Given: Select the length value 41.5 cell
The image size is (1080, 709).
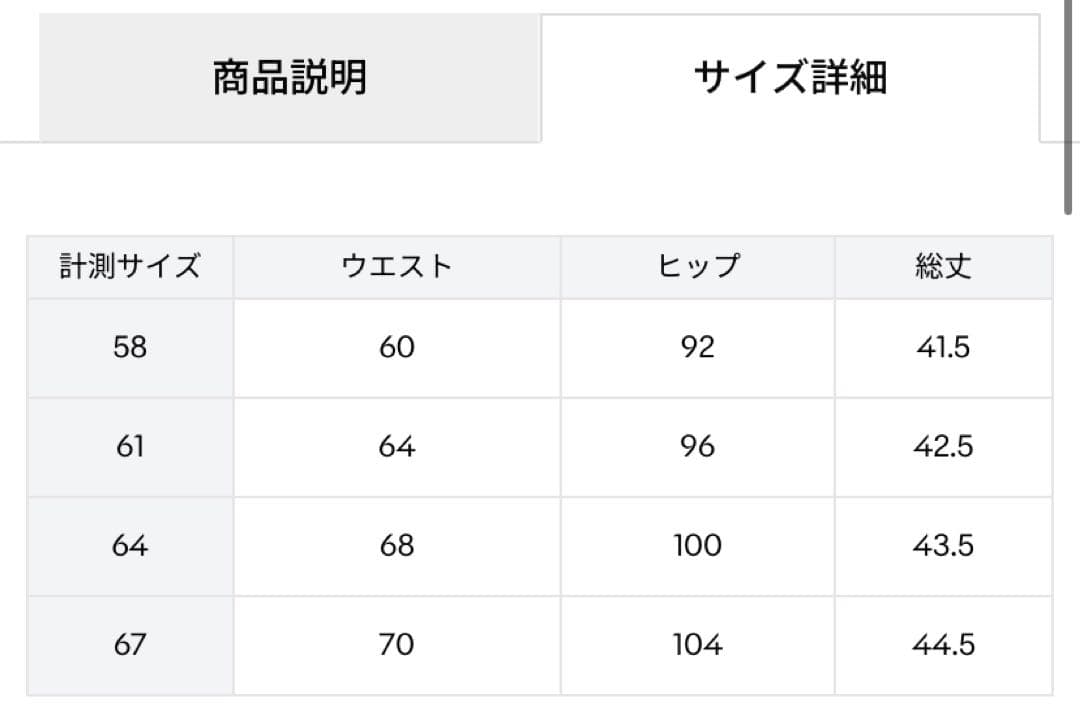Looking at the screenshot, I should click(944, 347).
